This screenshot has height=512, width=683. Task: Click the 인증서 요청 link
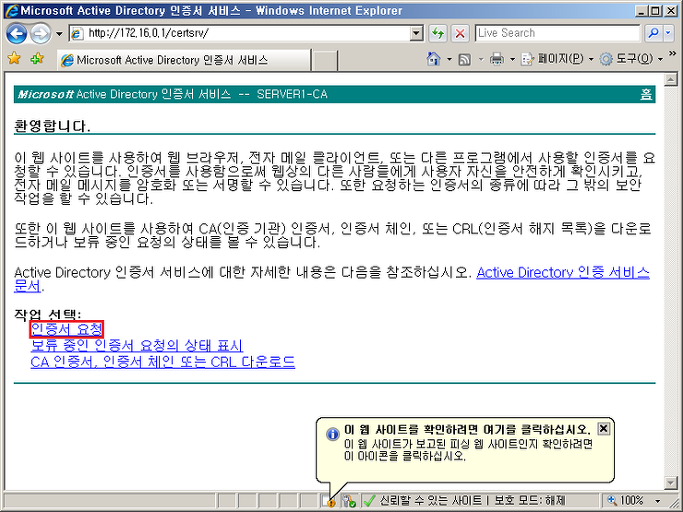click(67, 329)
